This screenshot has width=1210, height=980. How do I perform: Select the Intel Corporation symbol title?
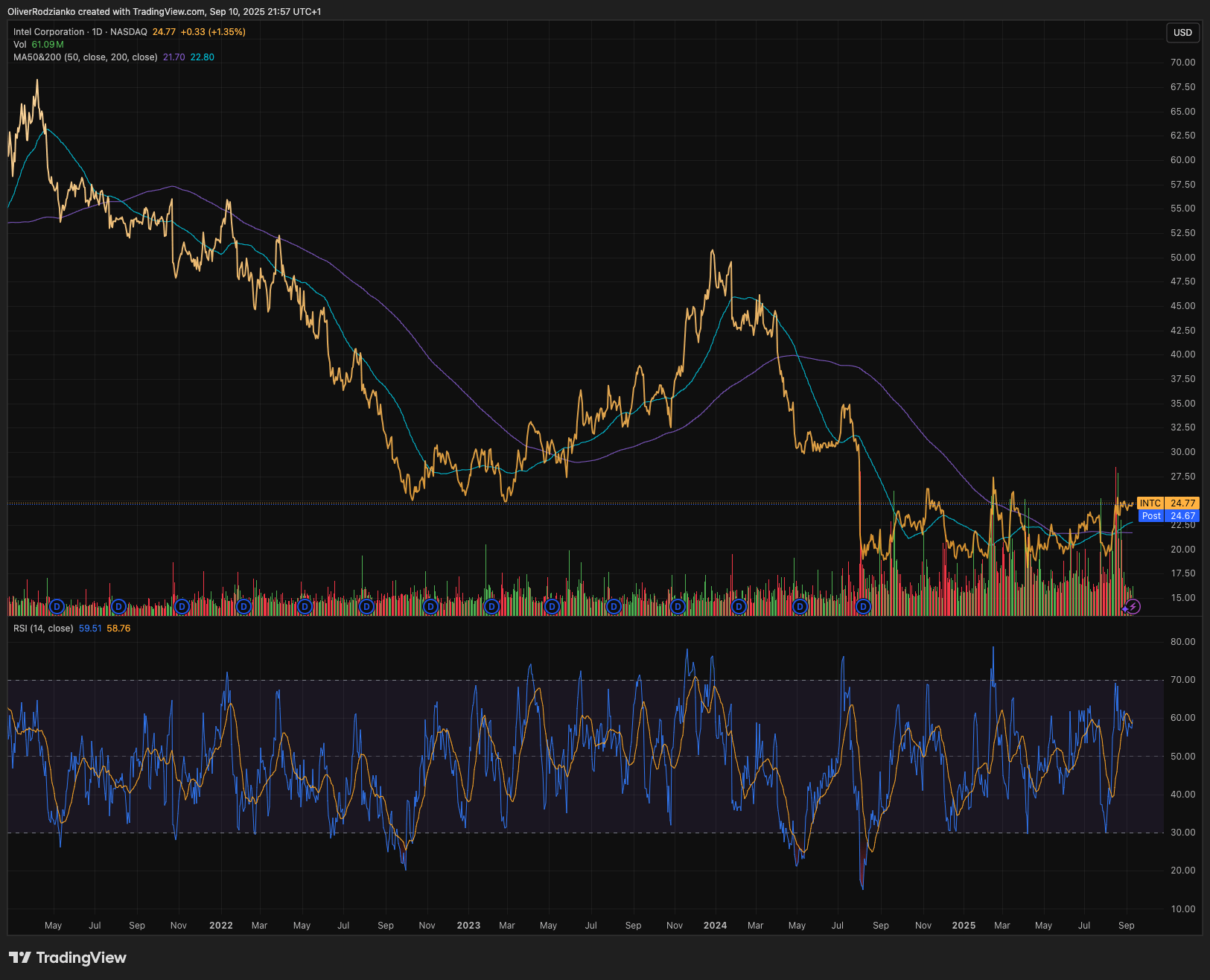point(48,32)
